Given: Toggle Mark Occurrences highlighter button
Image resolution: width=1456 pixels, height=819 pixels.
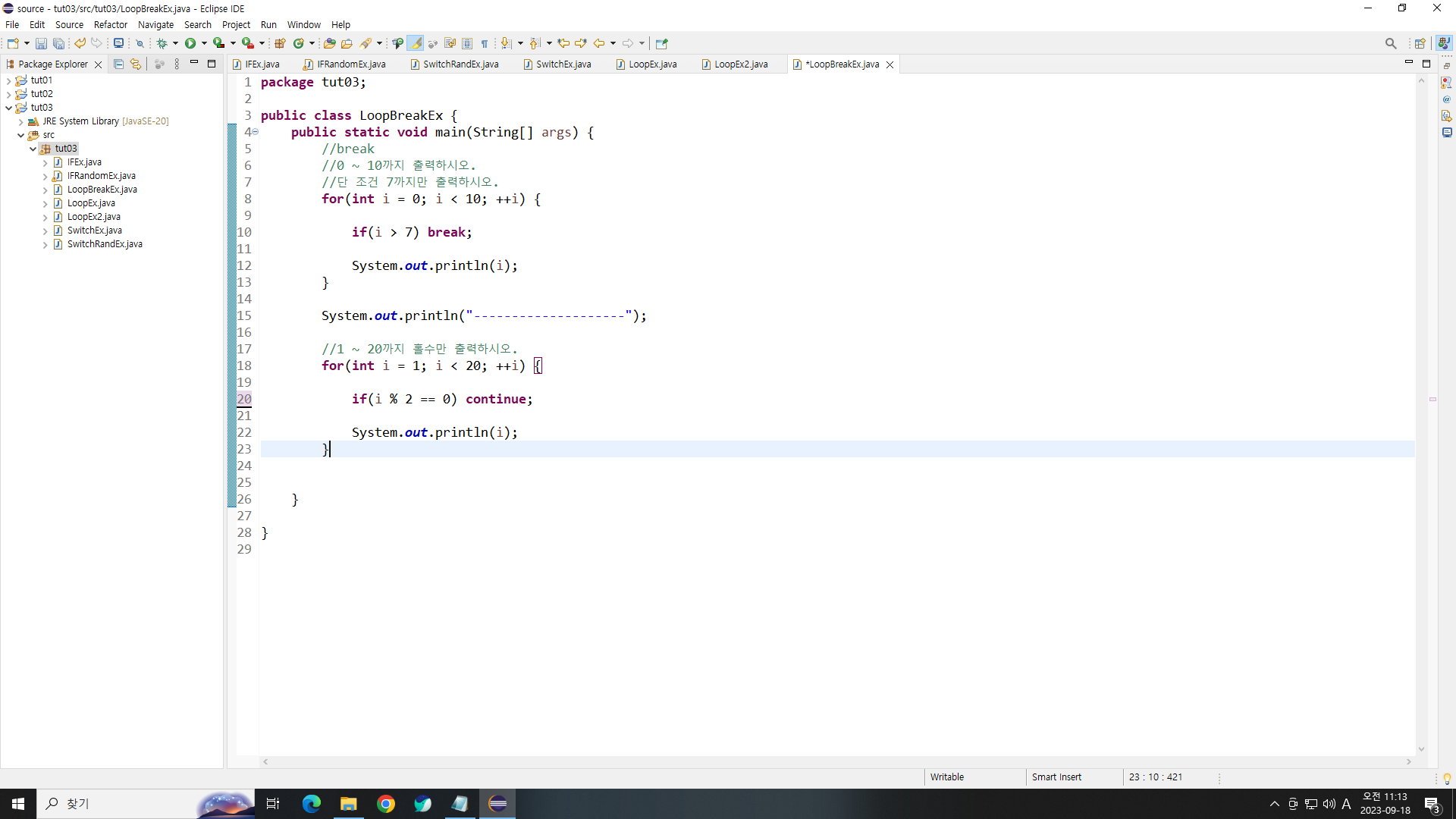Looking at the screenshot, I should 416,43.
